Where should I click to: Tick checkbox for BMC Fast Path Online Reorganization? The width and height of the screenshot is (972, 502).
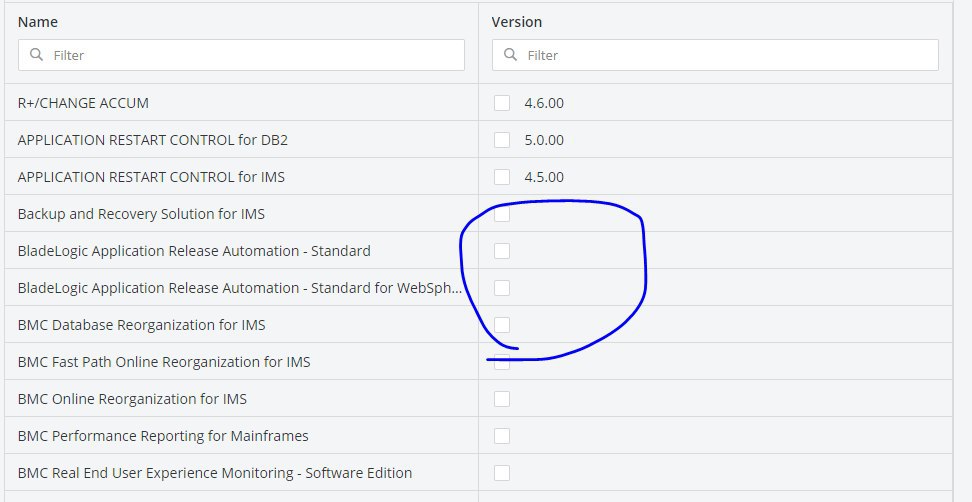coord(502,362)
